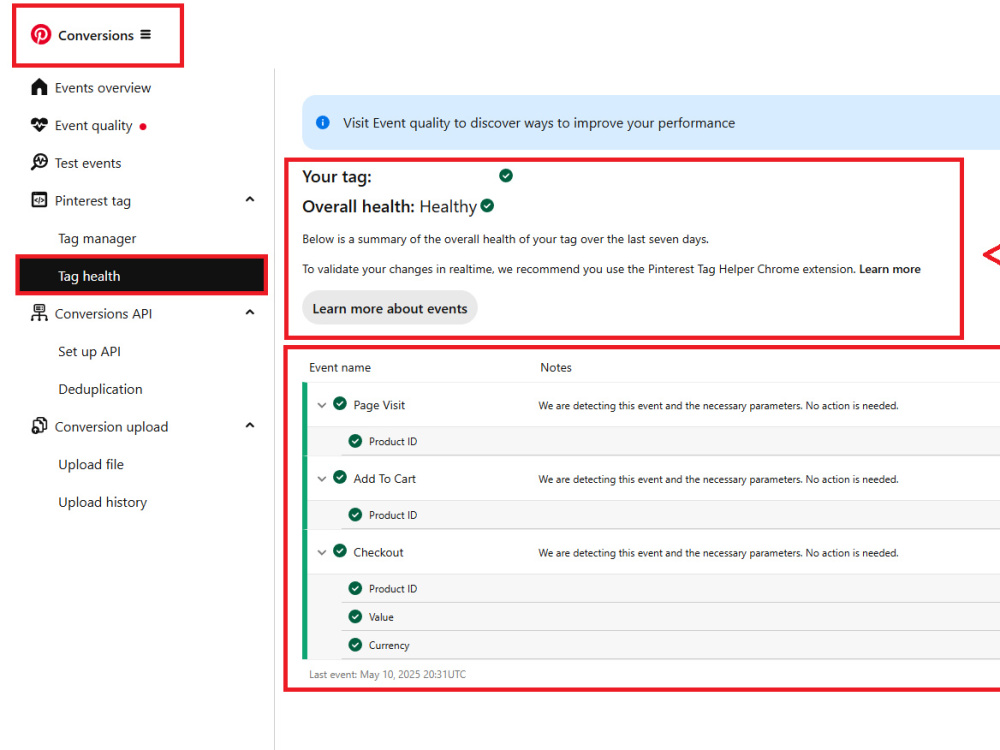Click the Event quality heart-pulse icon
Image resolution: width=1000 pixels, height=750 pixels.
pyautogui.click(x=39, y=124)
